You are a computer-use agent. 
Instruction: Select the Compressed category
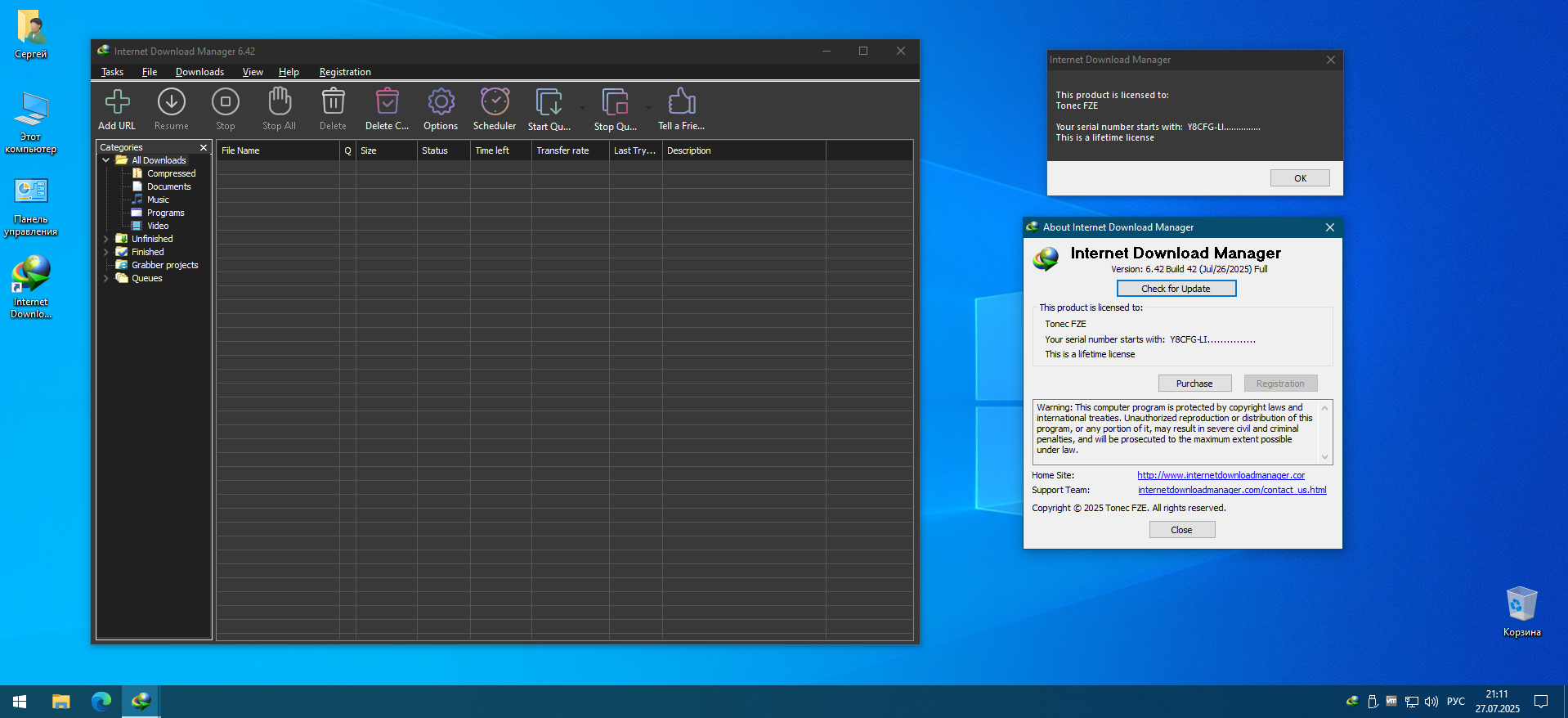tap(171, 173)
